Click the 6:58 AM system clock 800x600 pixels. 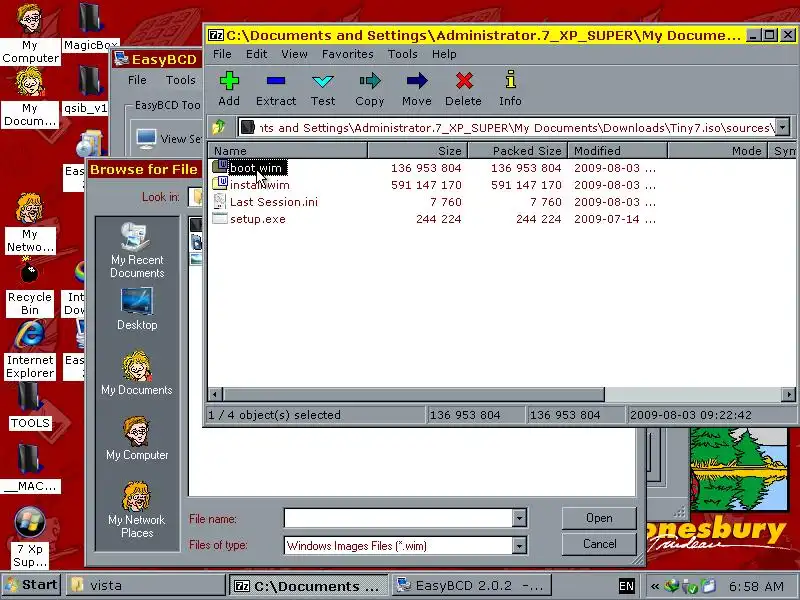click(x=756, y=586)
